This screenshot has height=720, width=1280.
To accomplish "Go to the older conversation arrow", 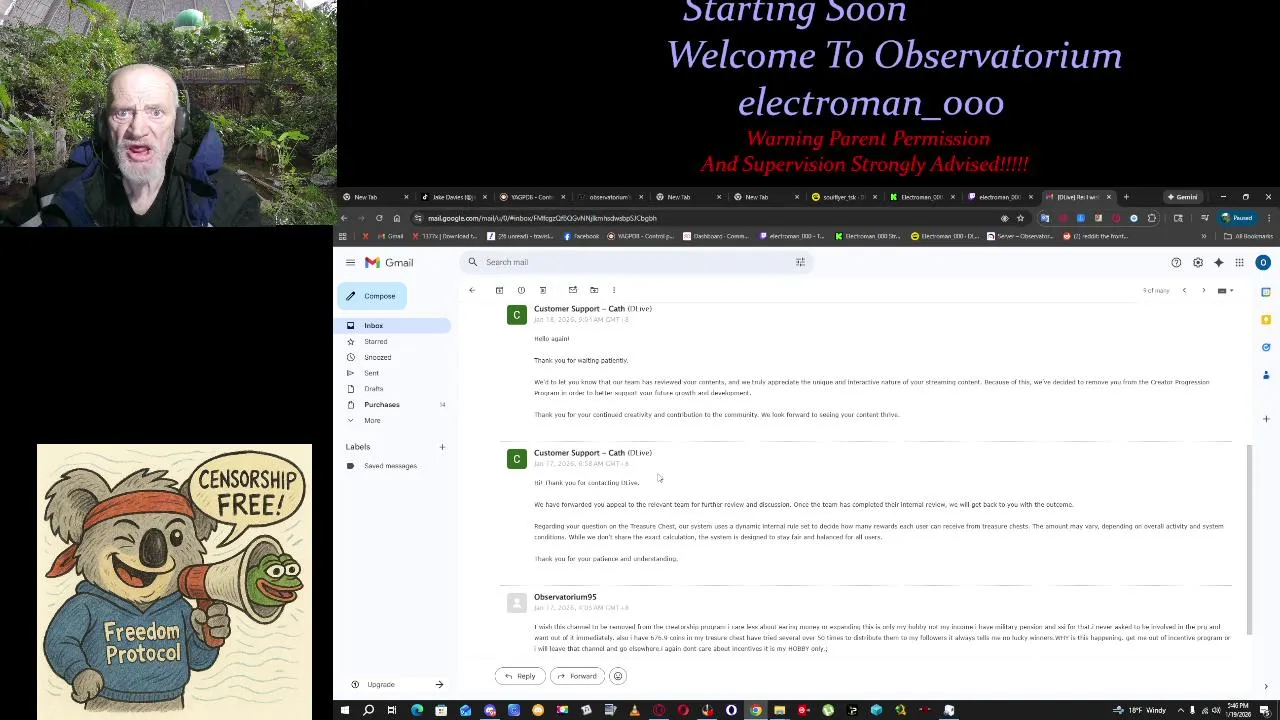I will point(1203,290).
